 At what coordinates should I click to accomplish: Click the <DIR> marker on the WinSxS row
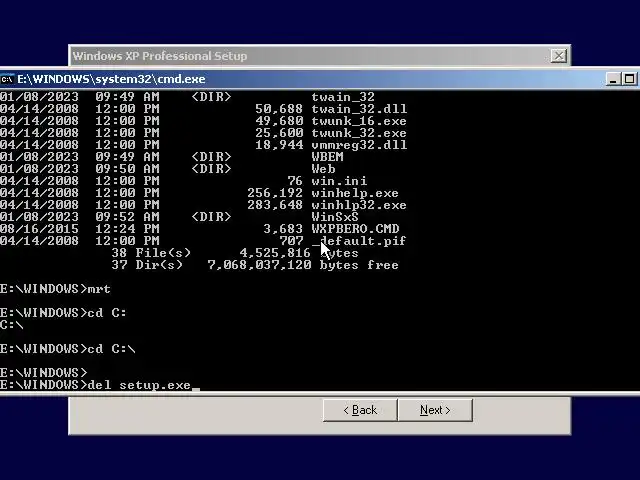[x=211, y=217]
